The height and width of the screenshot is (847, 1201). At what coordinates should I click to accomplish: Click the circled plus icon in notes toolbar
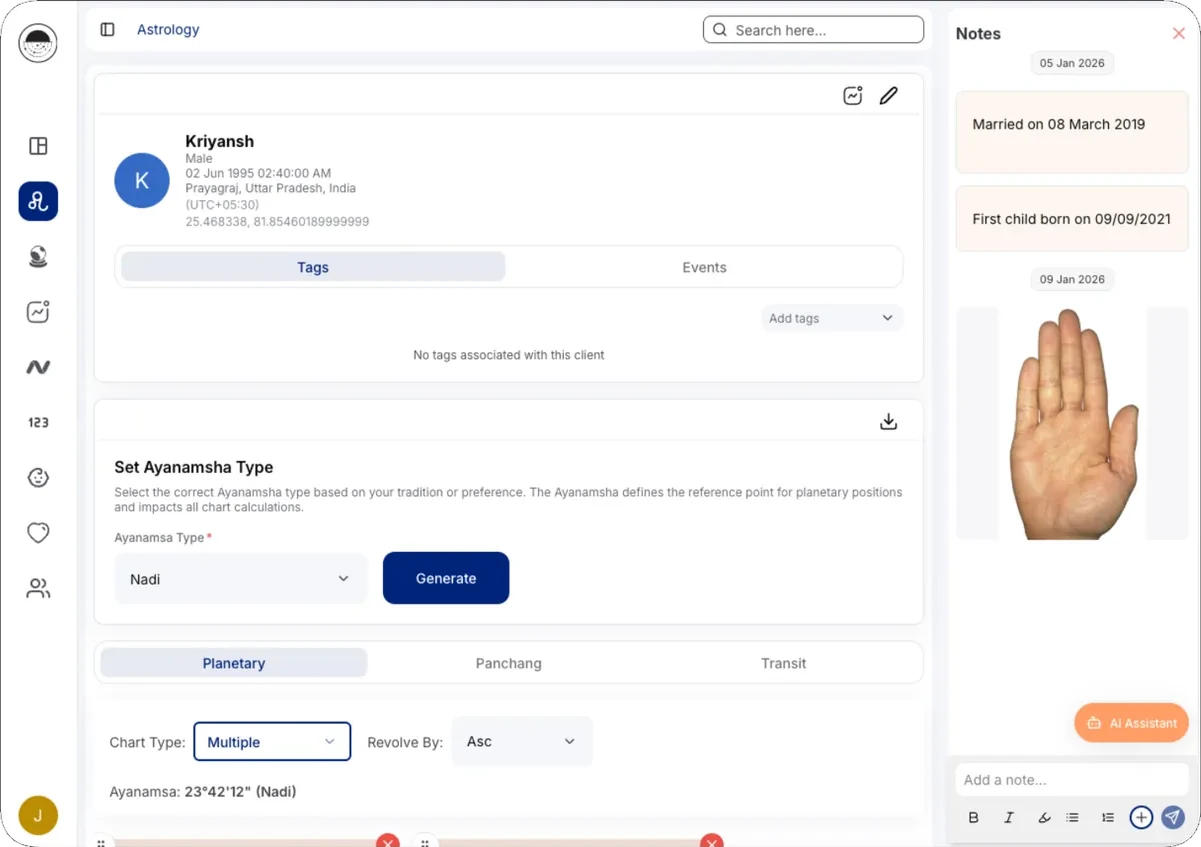pos(1141,817)
